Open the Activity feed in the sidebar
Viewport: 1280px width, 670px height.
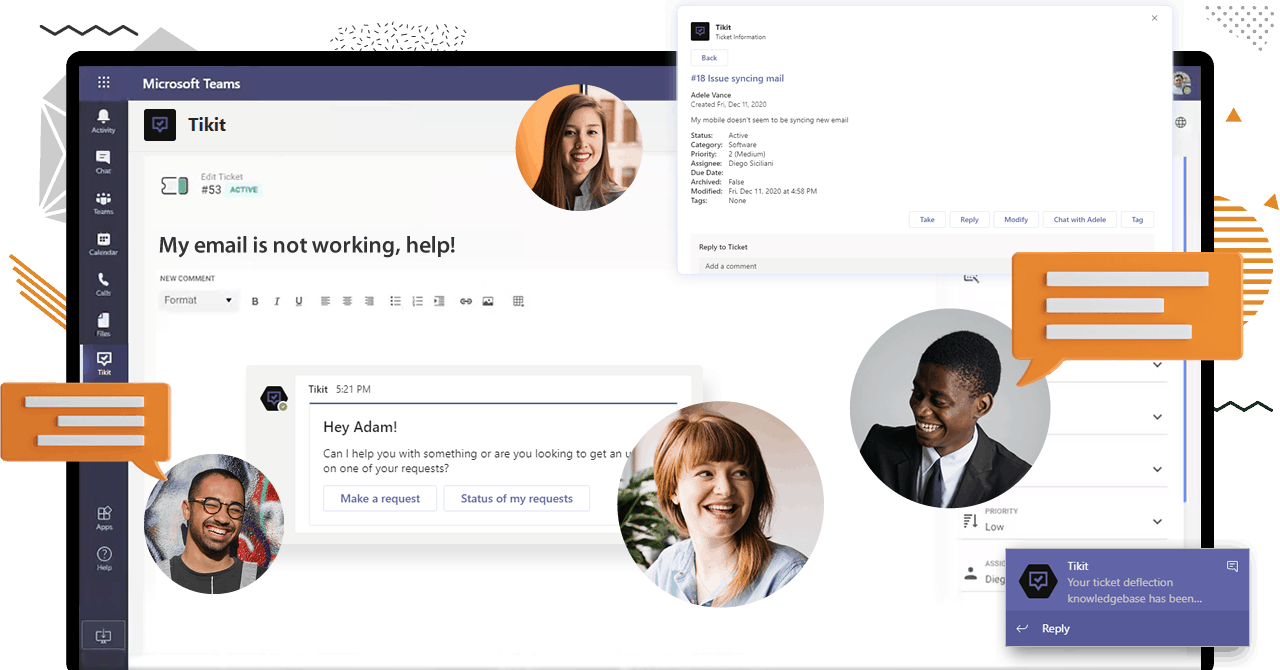point(104,121)
